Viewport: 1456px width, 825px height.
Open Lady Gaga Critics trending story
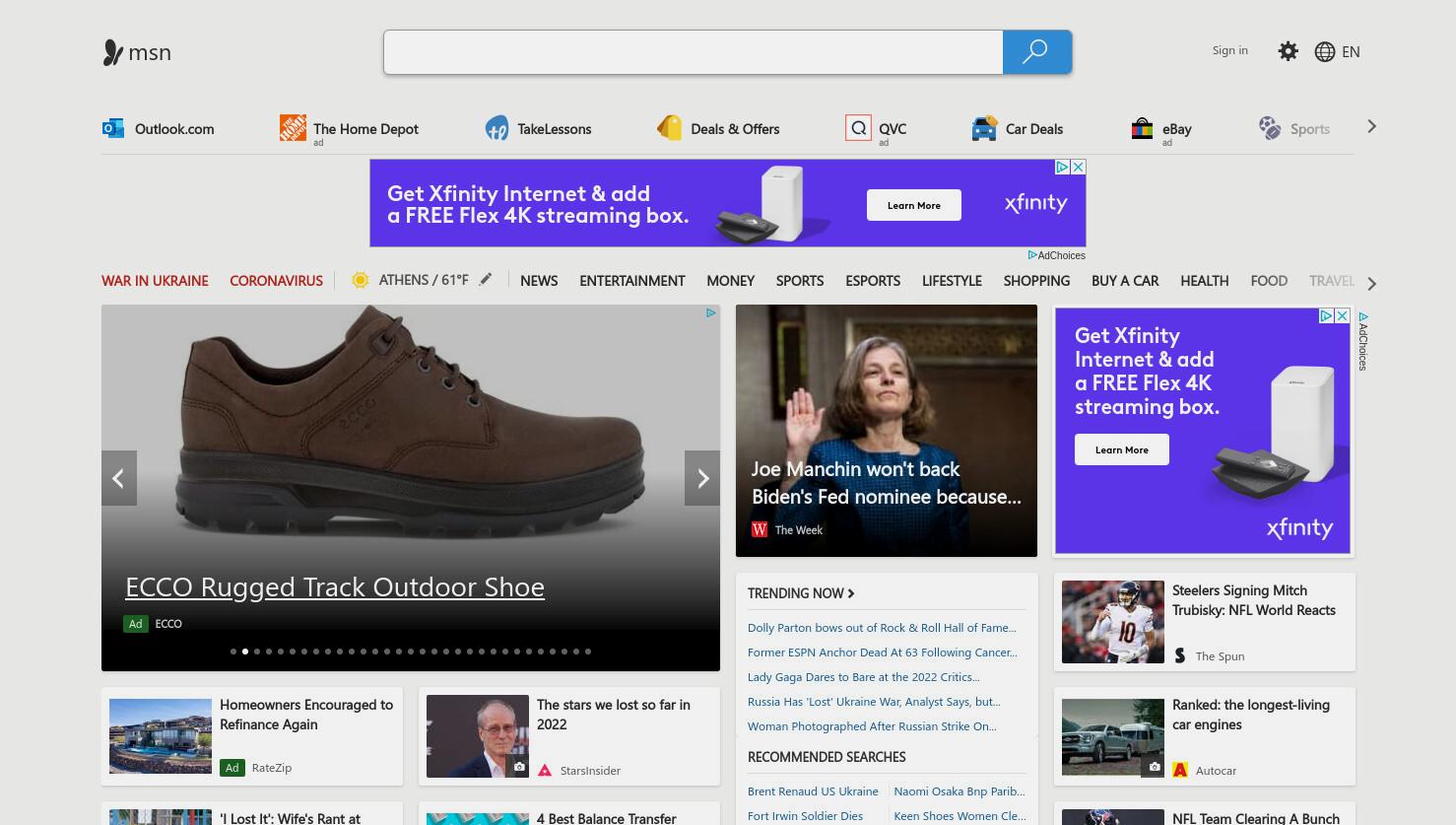[864, 677]
